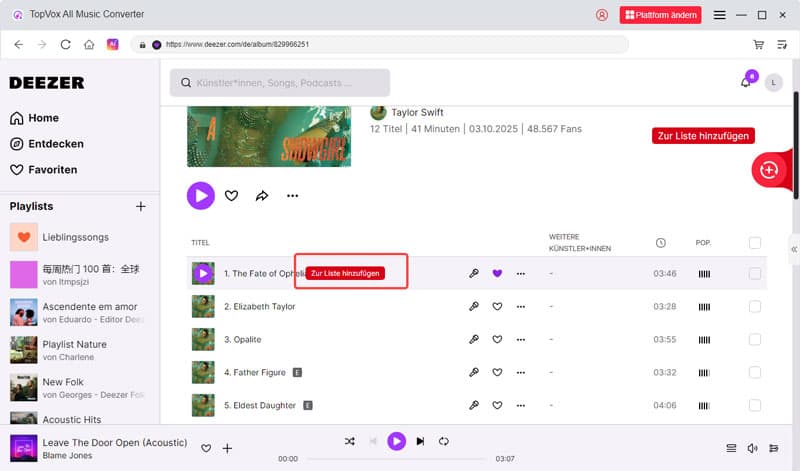Toggle shuffle in the player bar
The width and height of the screenshot is (800, 471).
coord(349,441)
